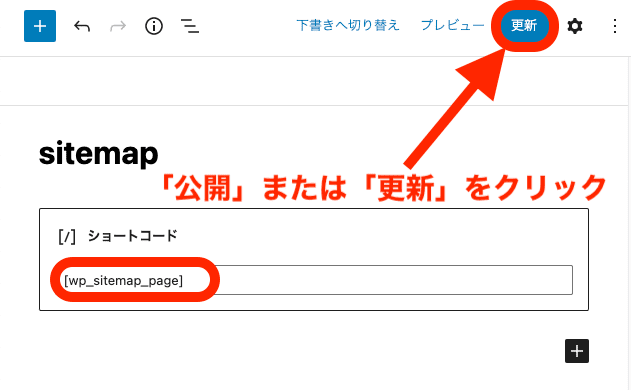Viewport: 631px width, 390px height.
Task: Open the three-dot options menu
Action: pyautogui.click(x=615, y=27)
